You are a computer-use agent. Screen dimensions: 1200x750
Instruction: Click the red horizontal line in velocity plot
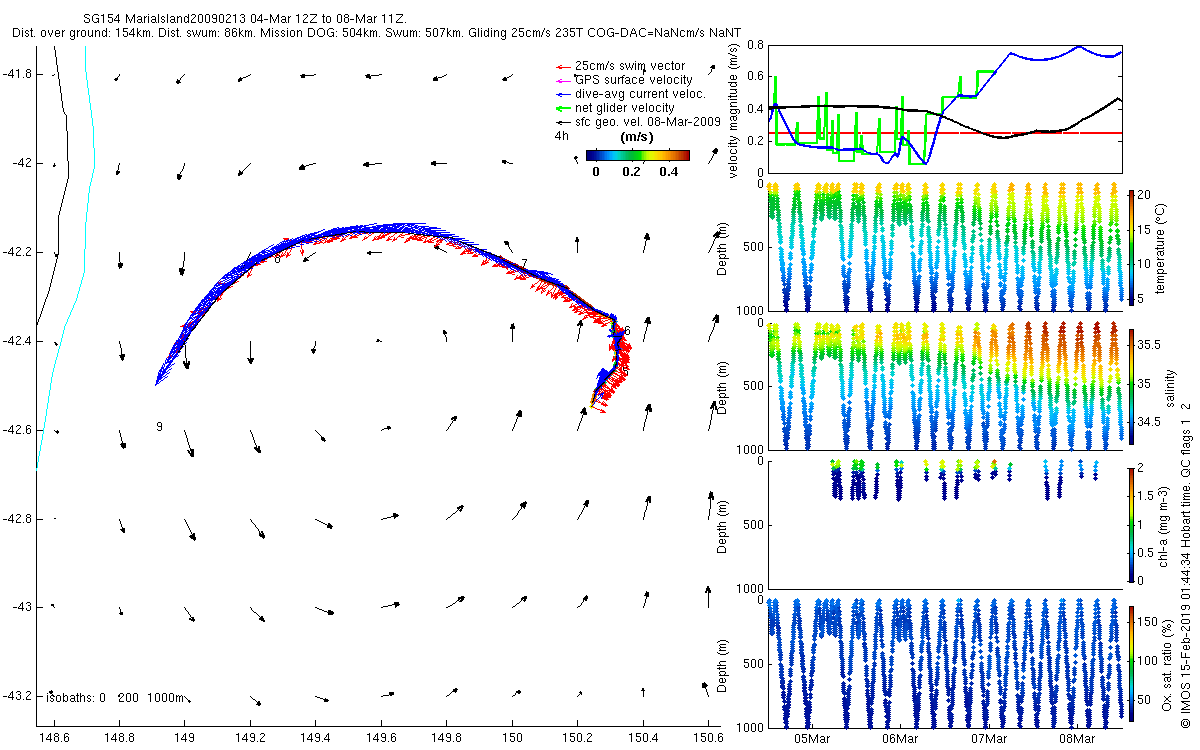pyautogui.click(x=946, y=133)
